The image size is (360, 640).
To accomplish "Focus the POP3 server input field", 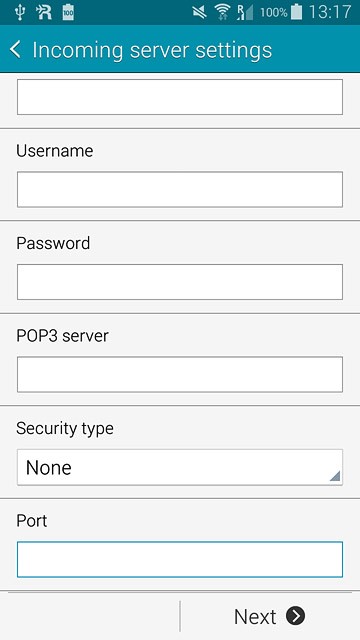I will click(180, 374).
